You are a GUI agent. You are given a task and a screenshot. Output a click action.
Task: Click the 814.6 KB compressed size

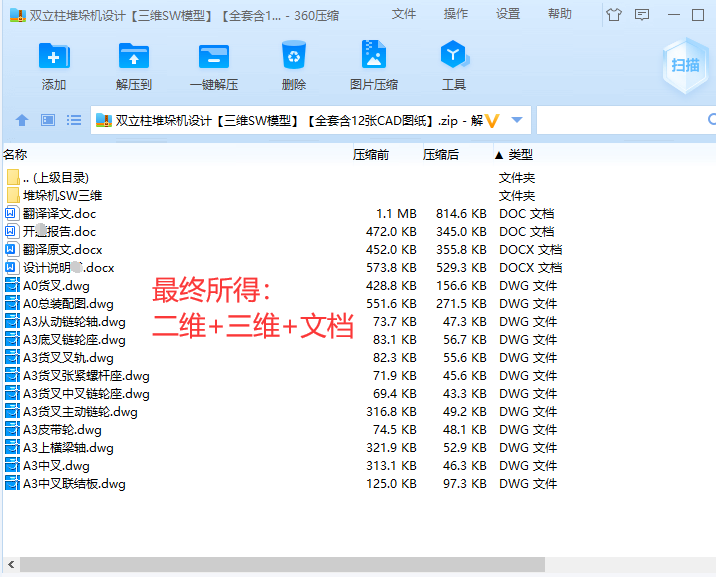[461, 214]
